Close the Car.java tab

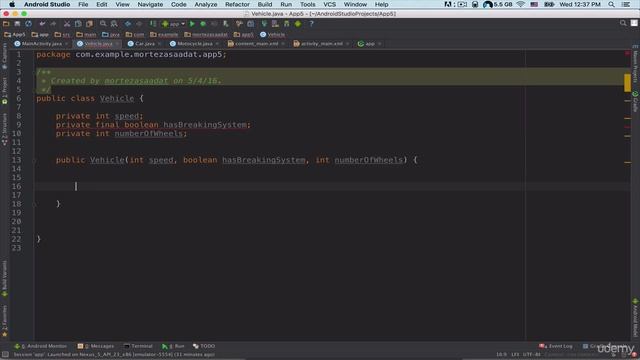[x=160, y=44]
